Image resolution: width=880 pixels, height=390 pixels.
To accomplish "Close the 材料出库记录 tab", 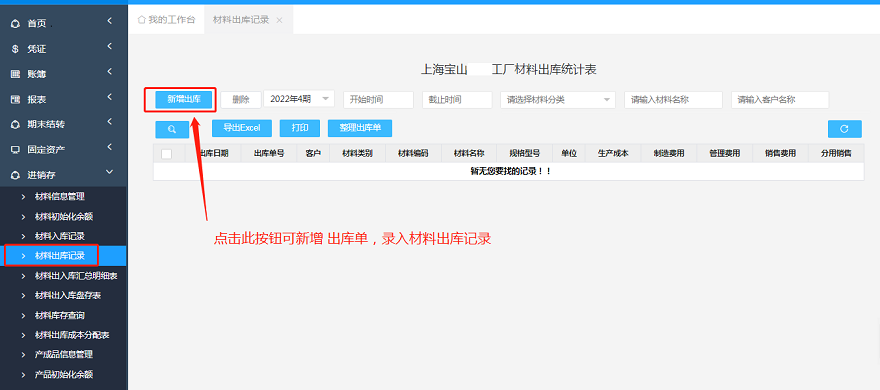I will pyautogui.click(x=279, y=20).
